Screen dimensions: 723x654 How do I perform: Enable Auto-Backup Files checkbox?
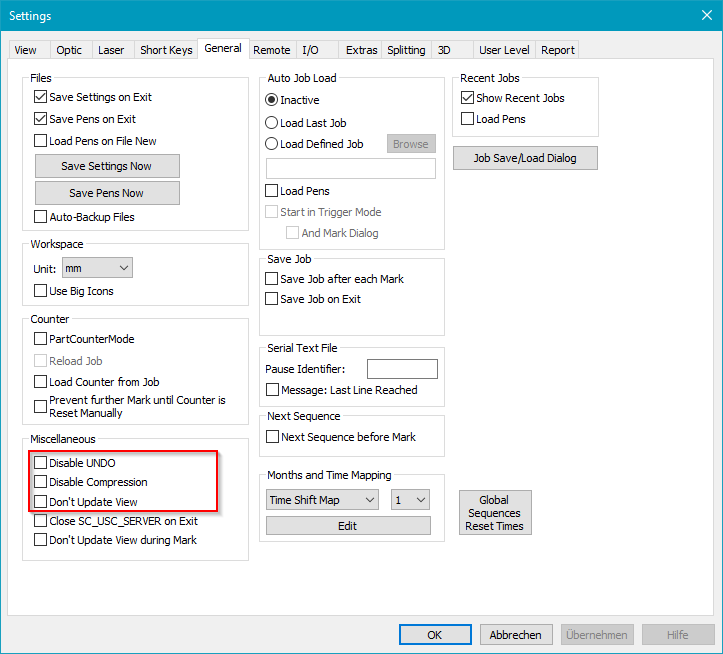coord(41,217)
